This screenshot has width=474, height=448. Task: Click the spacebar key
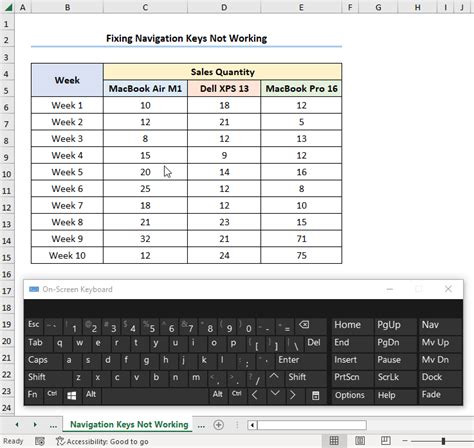(155, 396)
